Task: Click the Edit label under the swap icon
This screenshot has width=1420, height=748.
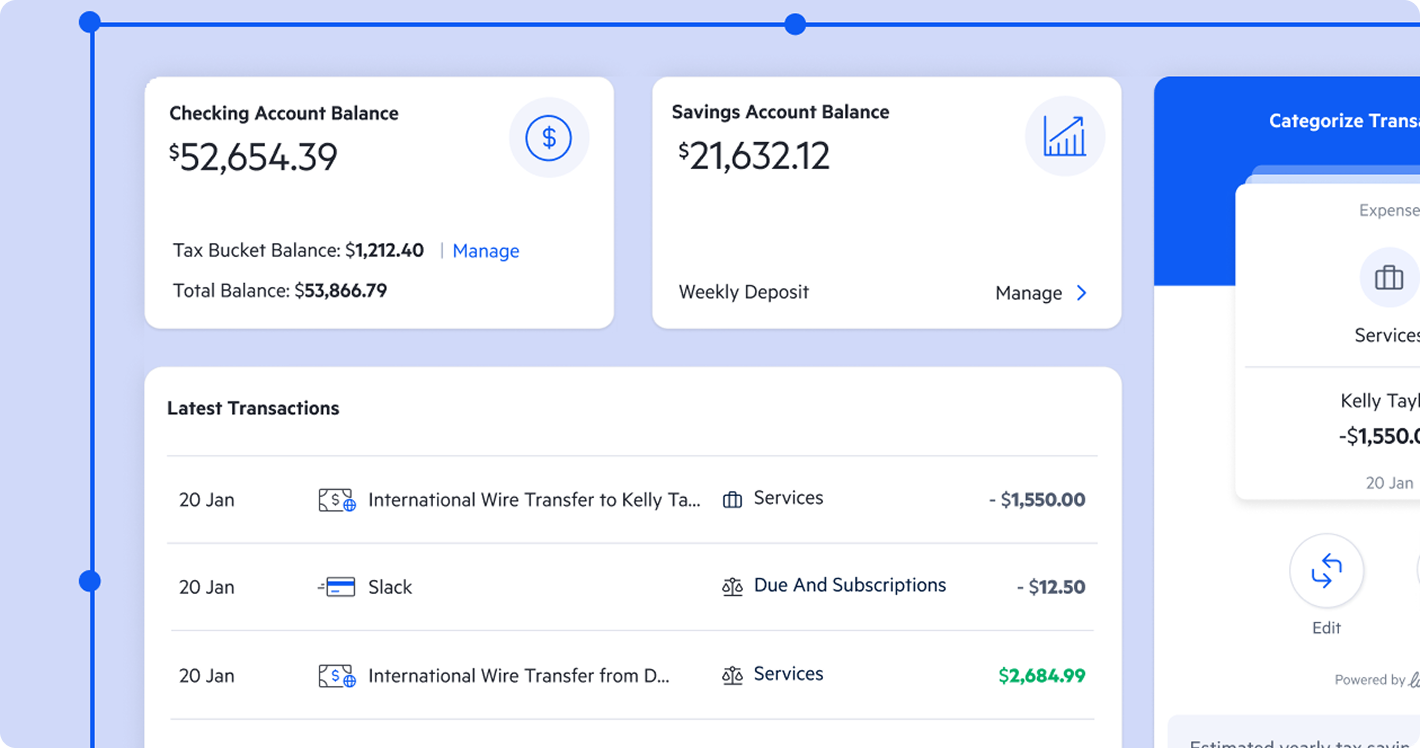Action: (x=1327, y=628)
